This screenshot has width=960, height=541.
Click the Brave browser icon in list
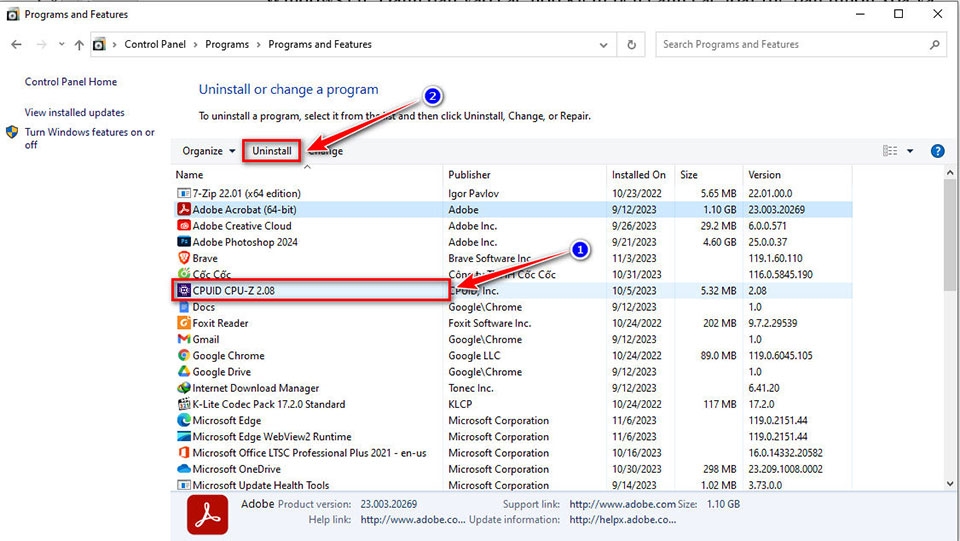click(x=183, y=258)
